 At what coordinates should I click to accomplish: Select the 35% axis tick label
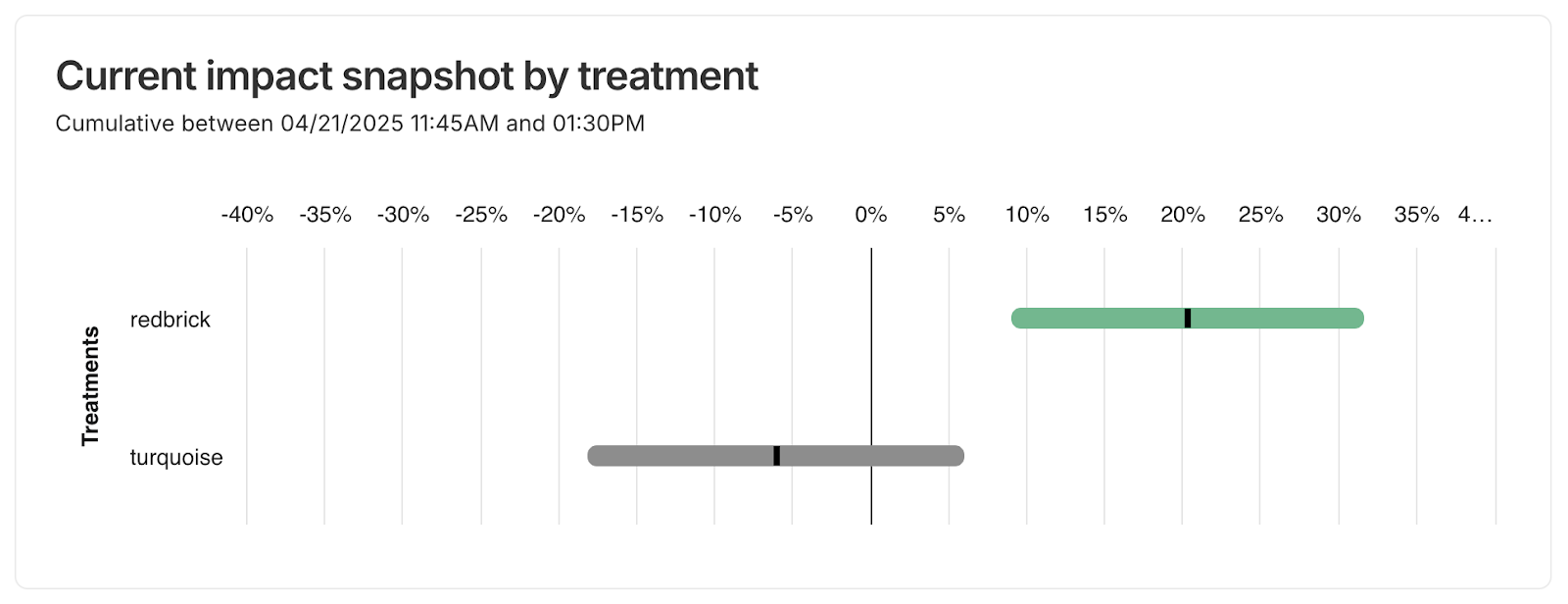click(x=1416, y=215)
